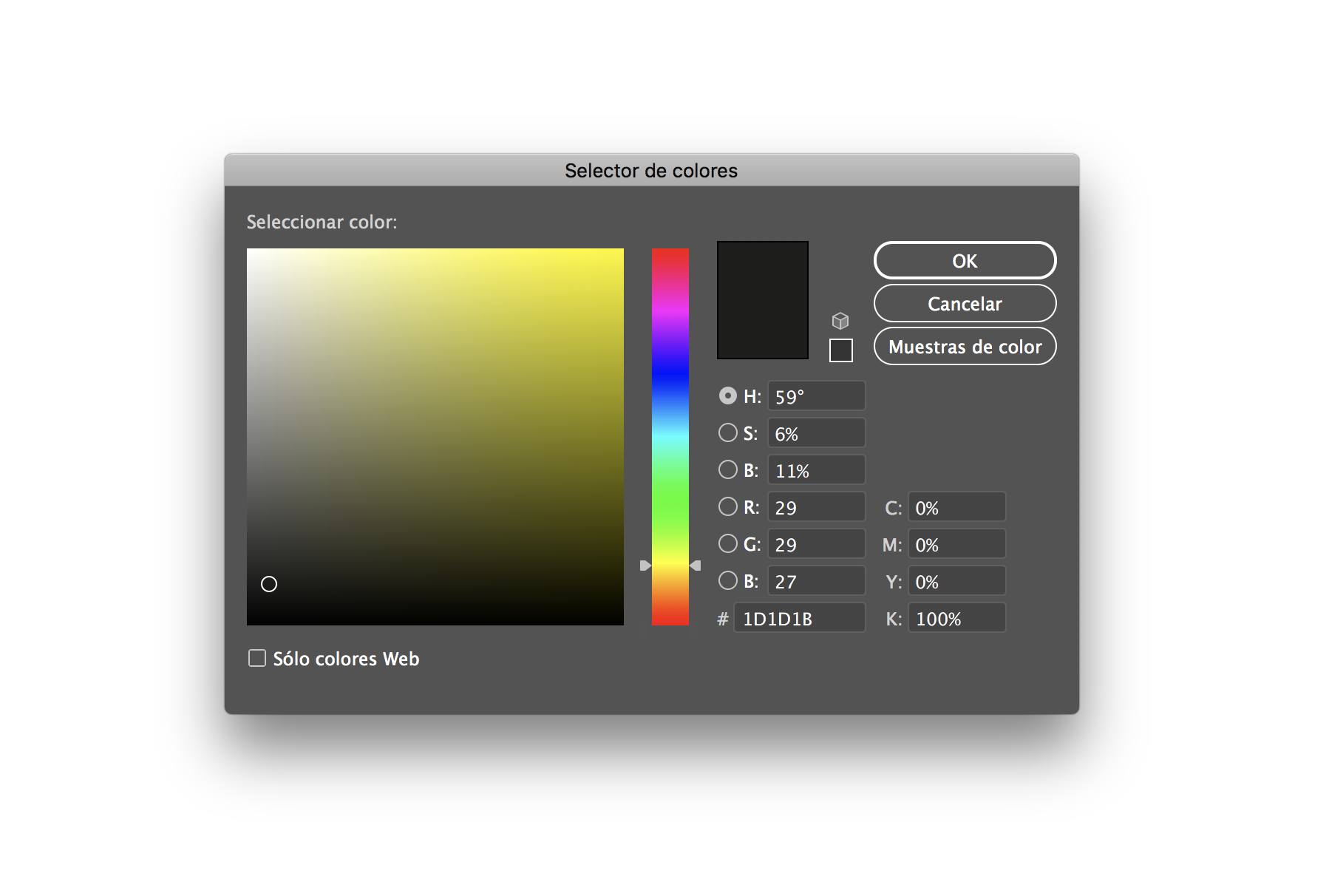The width and height of the screenshot is (1329, 896).
Task: Open Muestras de color
Action: pyautogui.click(x=965, y=346)
